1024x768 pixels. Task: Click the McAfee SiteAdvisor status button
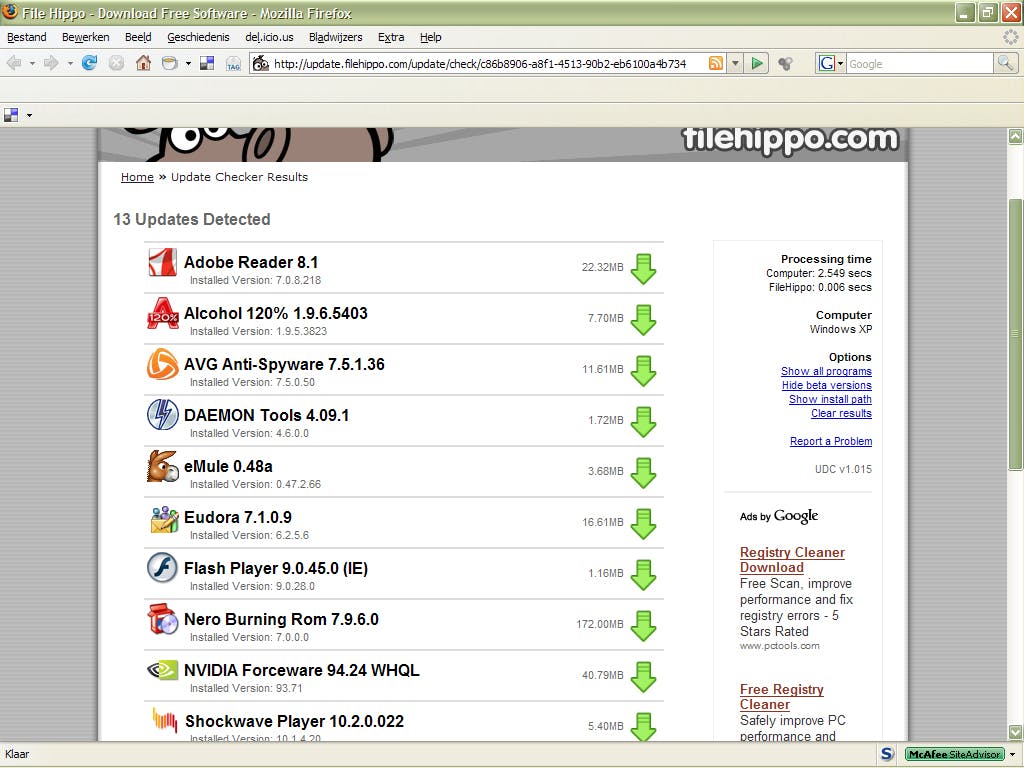[x=955, y=754]
